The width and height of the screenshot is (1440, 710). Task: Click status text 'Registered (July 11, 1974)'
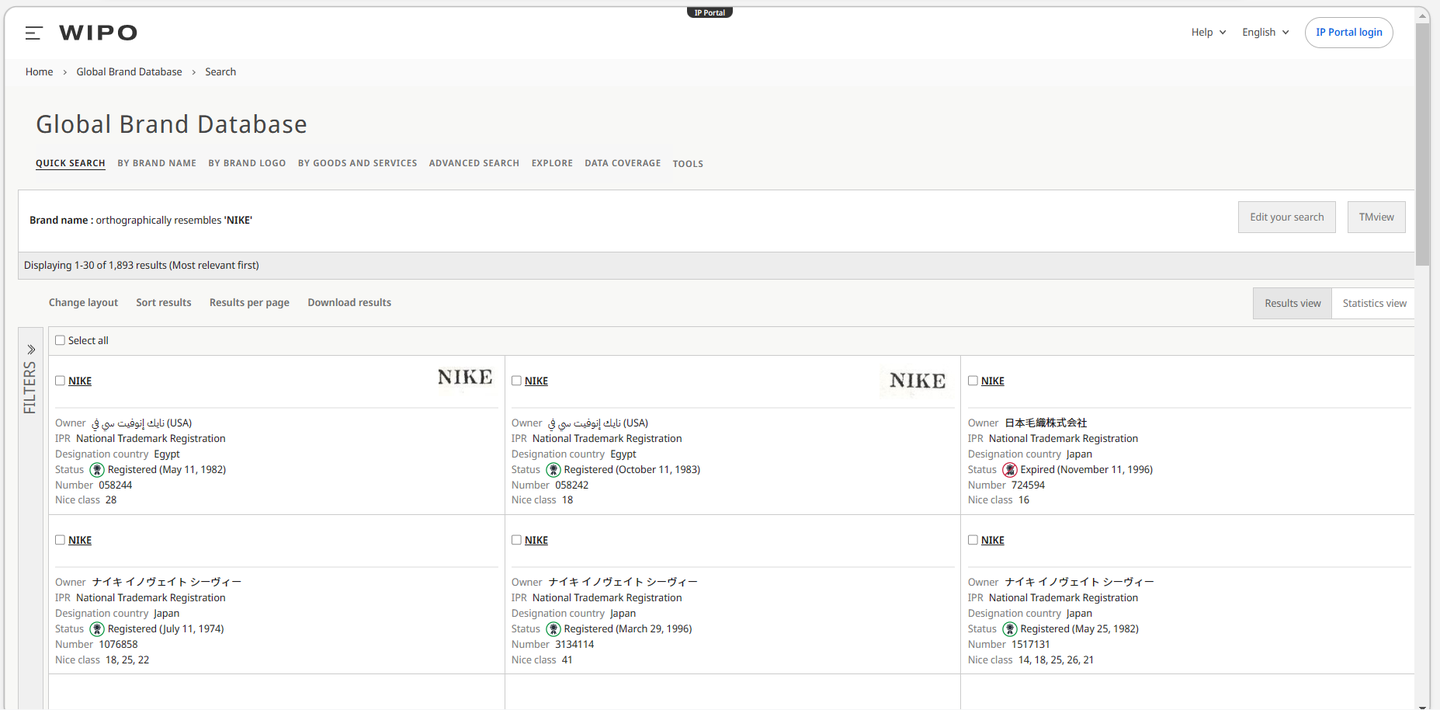point(166,629)
